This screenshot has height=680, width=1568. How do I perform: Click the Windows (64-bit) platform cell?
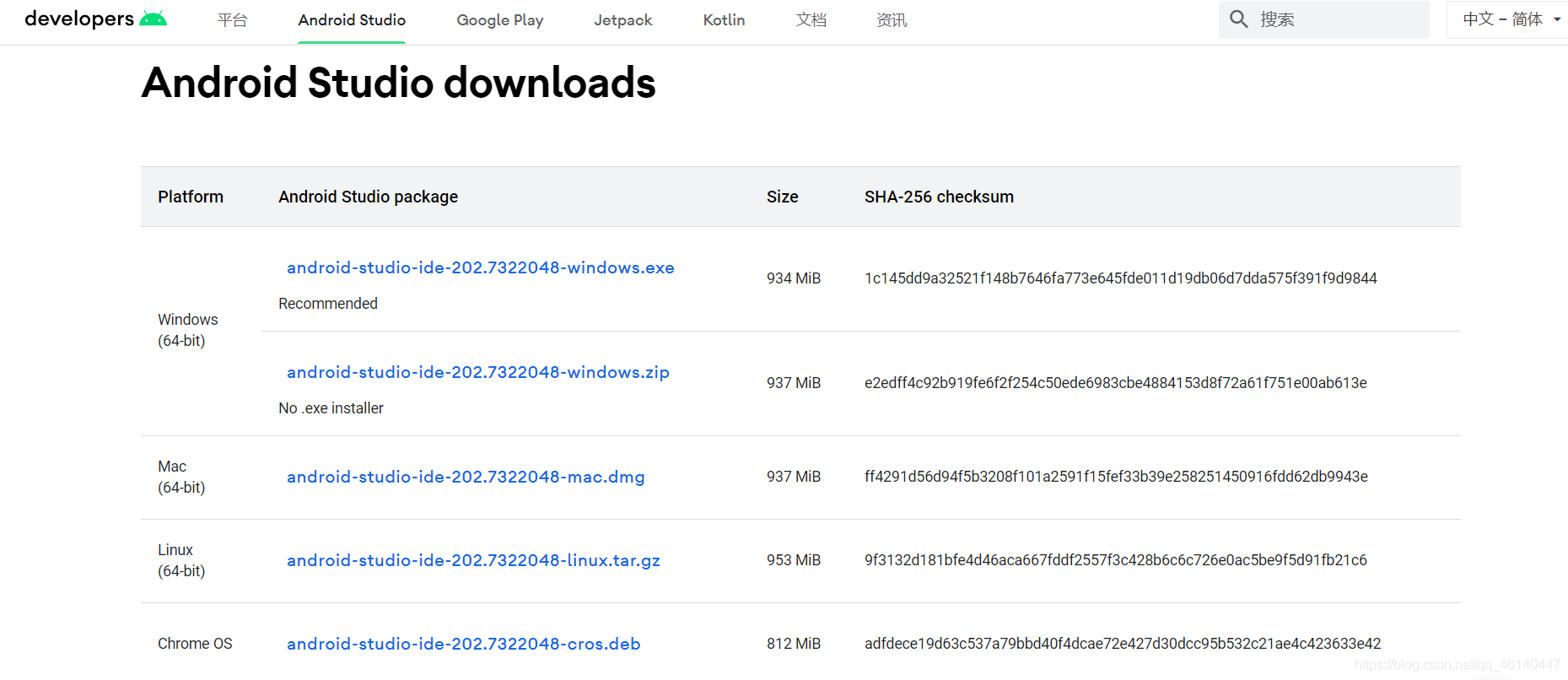[x=188, y=330]
